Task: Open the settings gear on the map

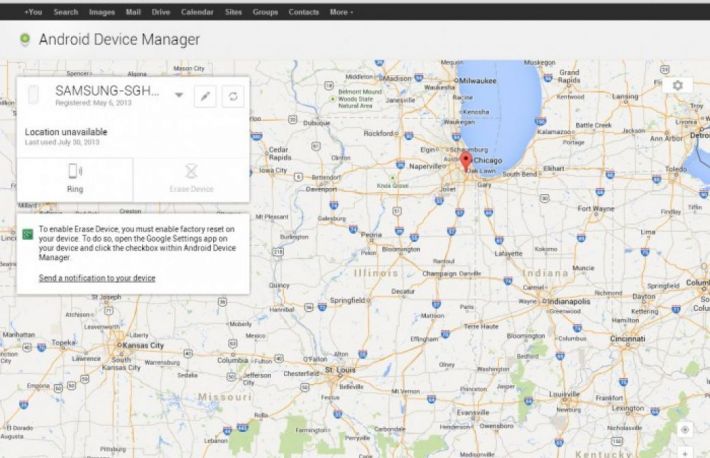Action: [677, 86]
